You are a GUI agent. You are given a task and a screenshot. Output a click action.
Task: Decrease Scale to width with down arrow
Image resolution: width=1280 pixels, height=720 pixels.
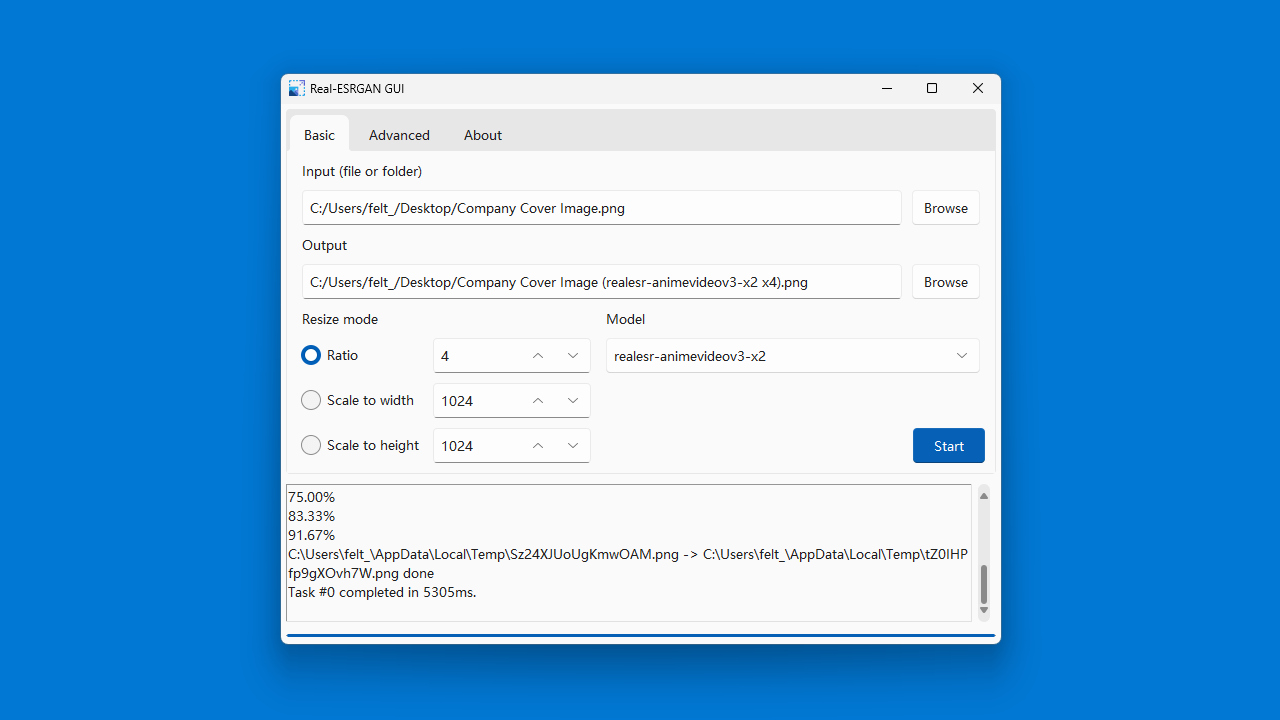click(x=573, y=401)
